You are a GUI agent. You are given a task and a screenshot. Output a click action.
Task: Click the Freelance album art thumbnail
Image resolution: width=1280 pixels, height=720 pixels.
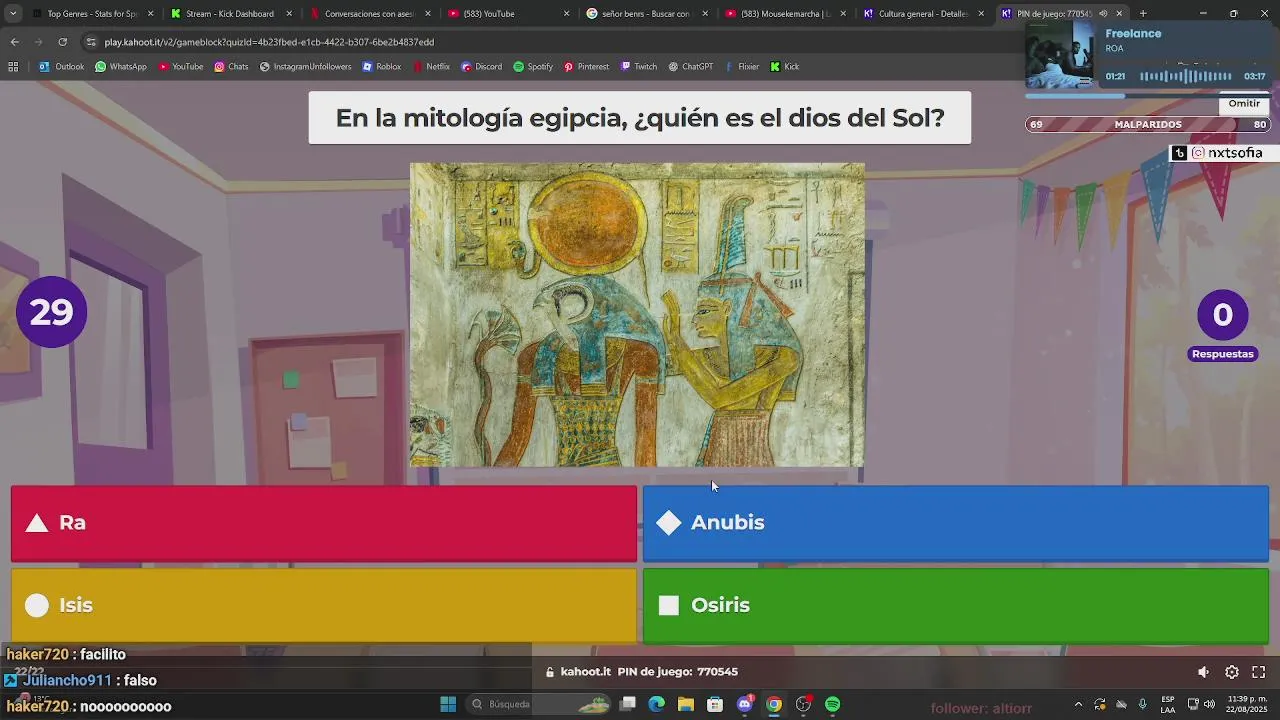pyautogui.click(x=1061, y=55)
